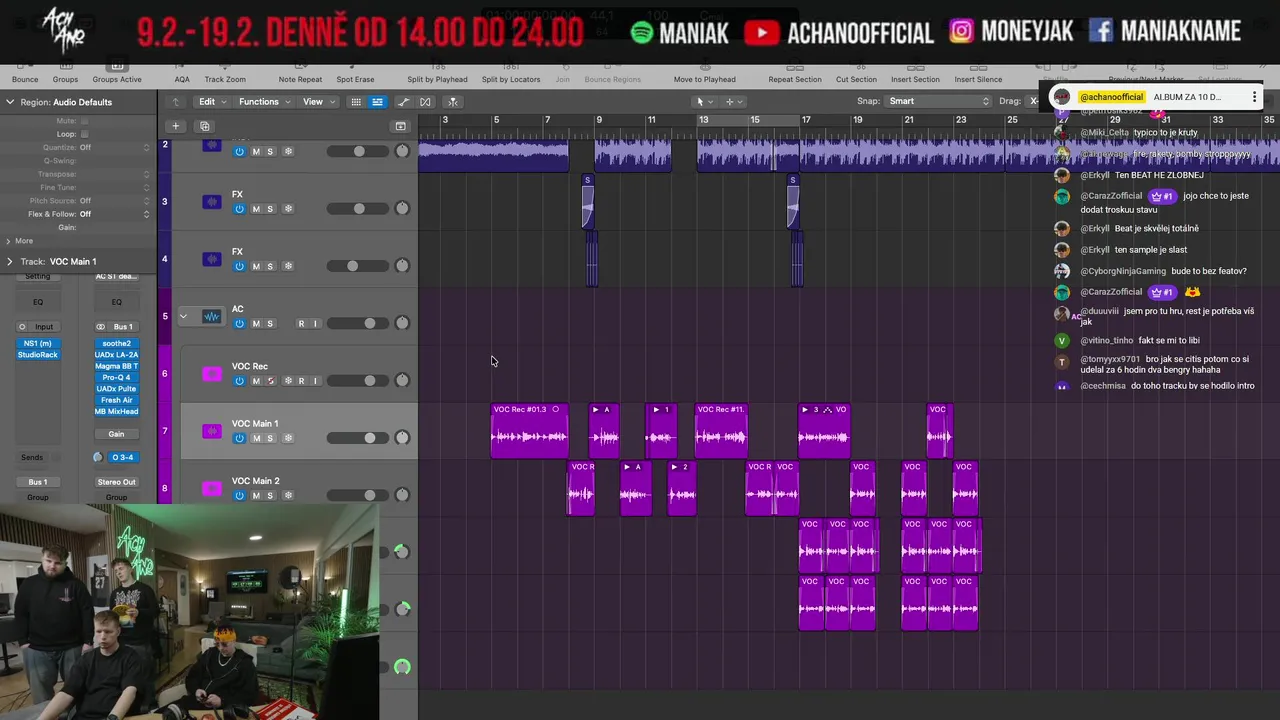Freeze the VOC Rec track

(x=288, y=381)
